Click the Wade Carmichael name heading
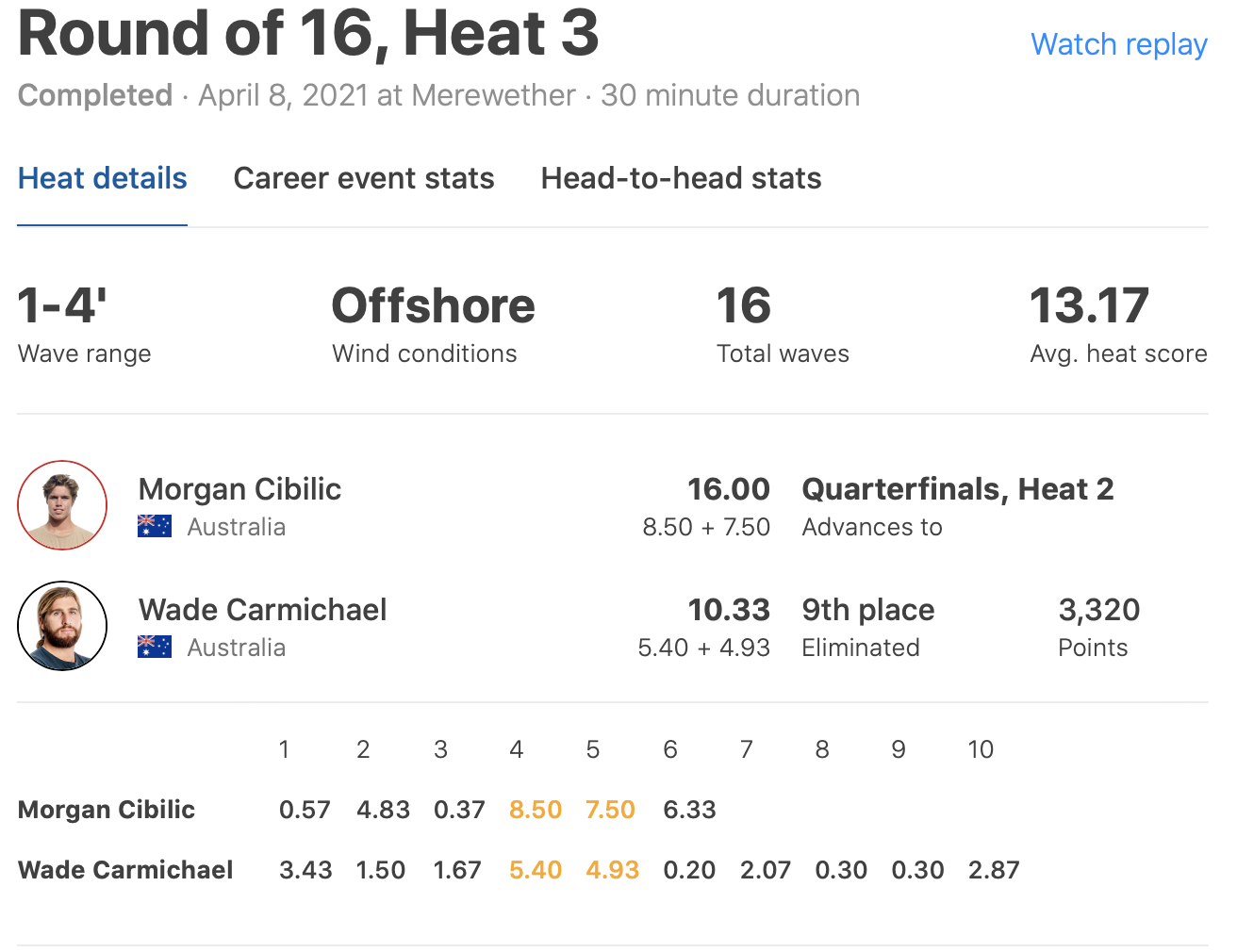This screenshot has height=952, width=1237. pyautogui.click(x=262, y=610)
